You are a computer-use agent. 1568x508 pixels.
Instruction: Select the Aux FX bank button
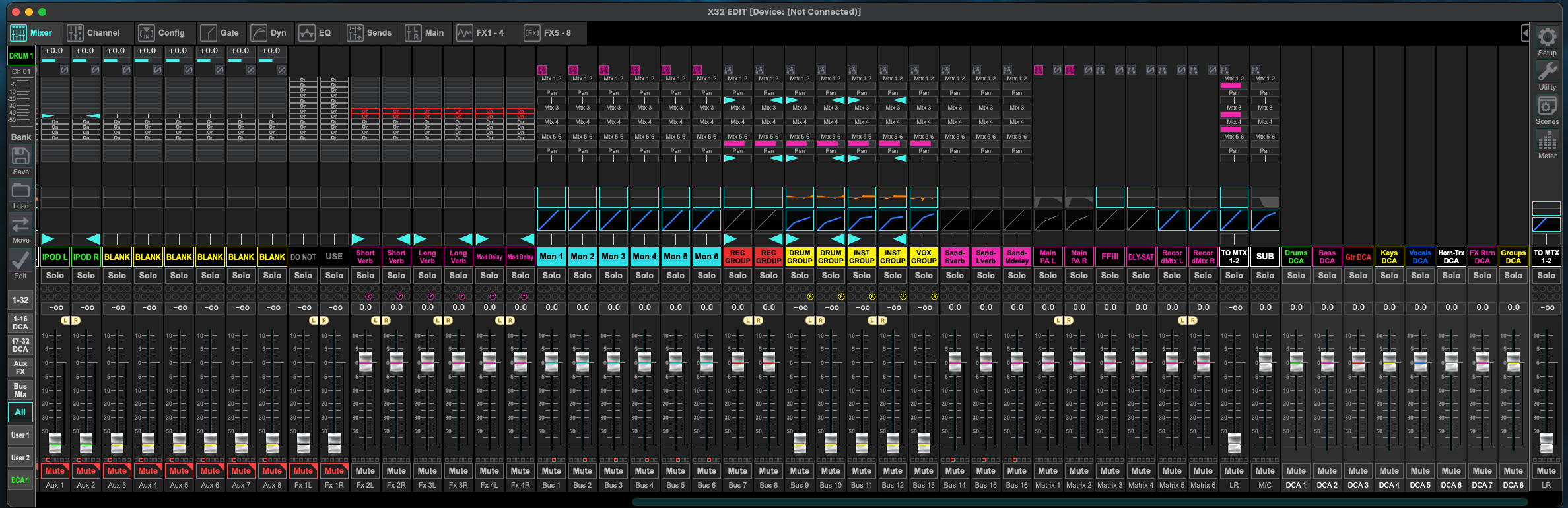(x=20, y=367)
